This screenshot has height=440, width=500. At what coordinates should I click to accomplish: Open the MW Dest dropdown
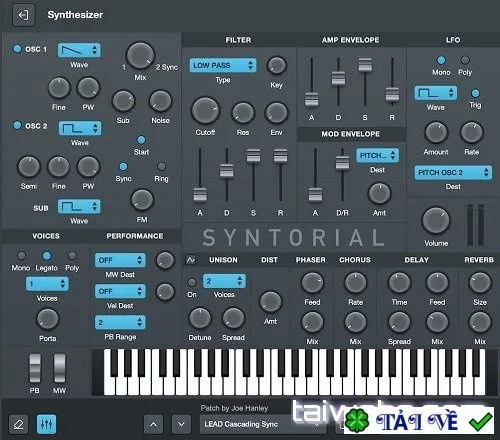tap(120, 260)
